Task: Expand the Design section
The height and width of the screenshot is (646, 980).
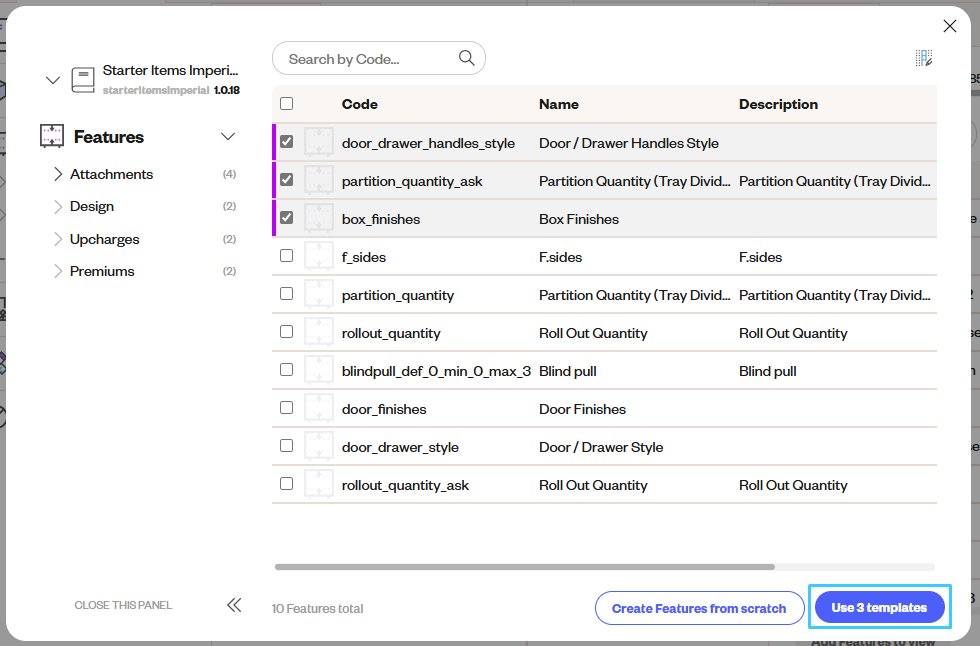Action: point(60,206)
